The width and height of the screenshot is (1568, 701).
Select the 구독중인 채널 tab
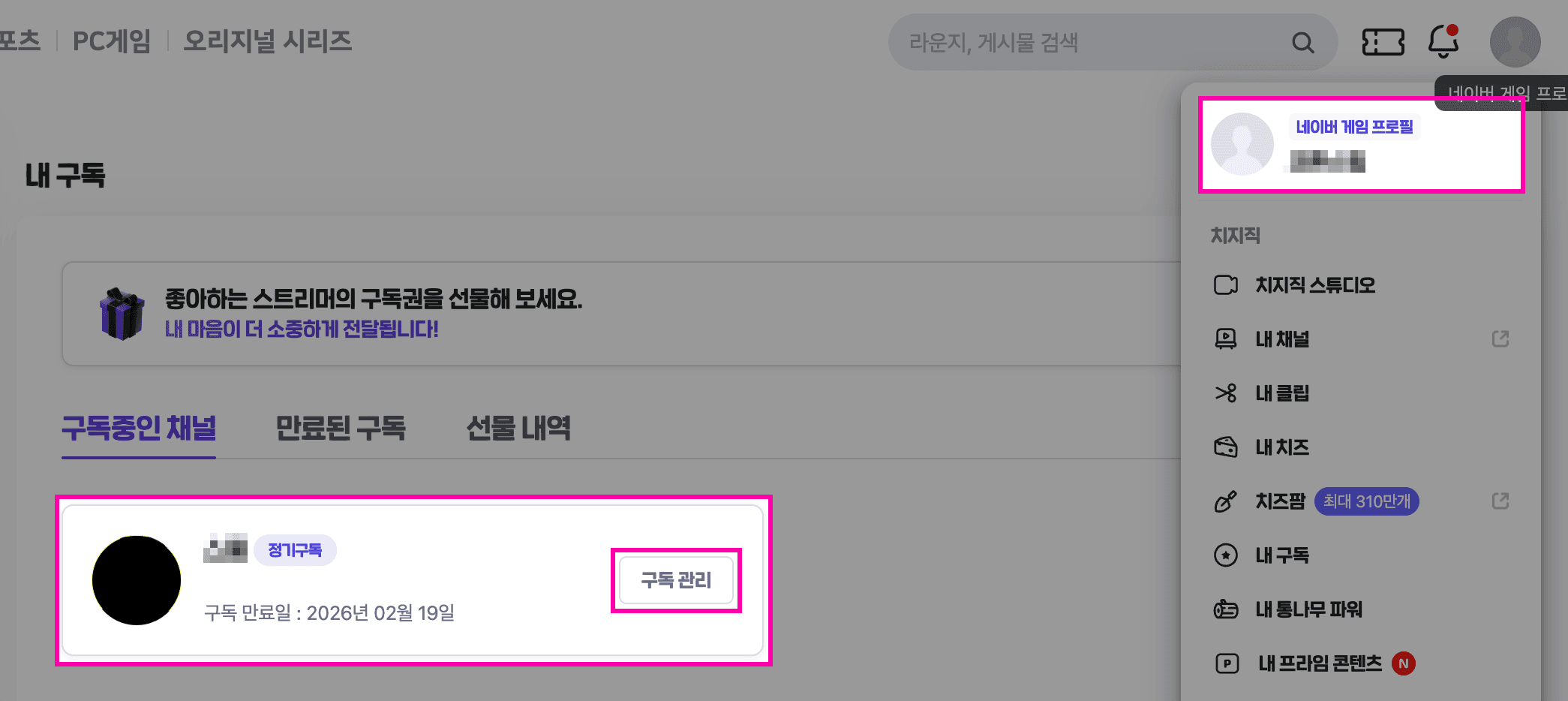(x=139, y=428)
